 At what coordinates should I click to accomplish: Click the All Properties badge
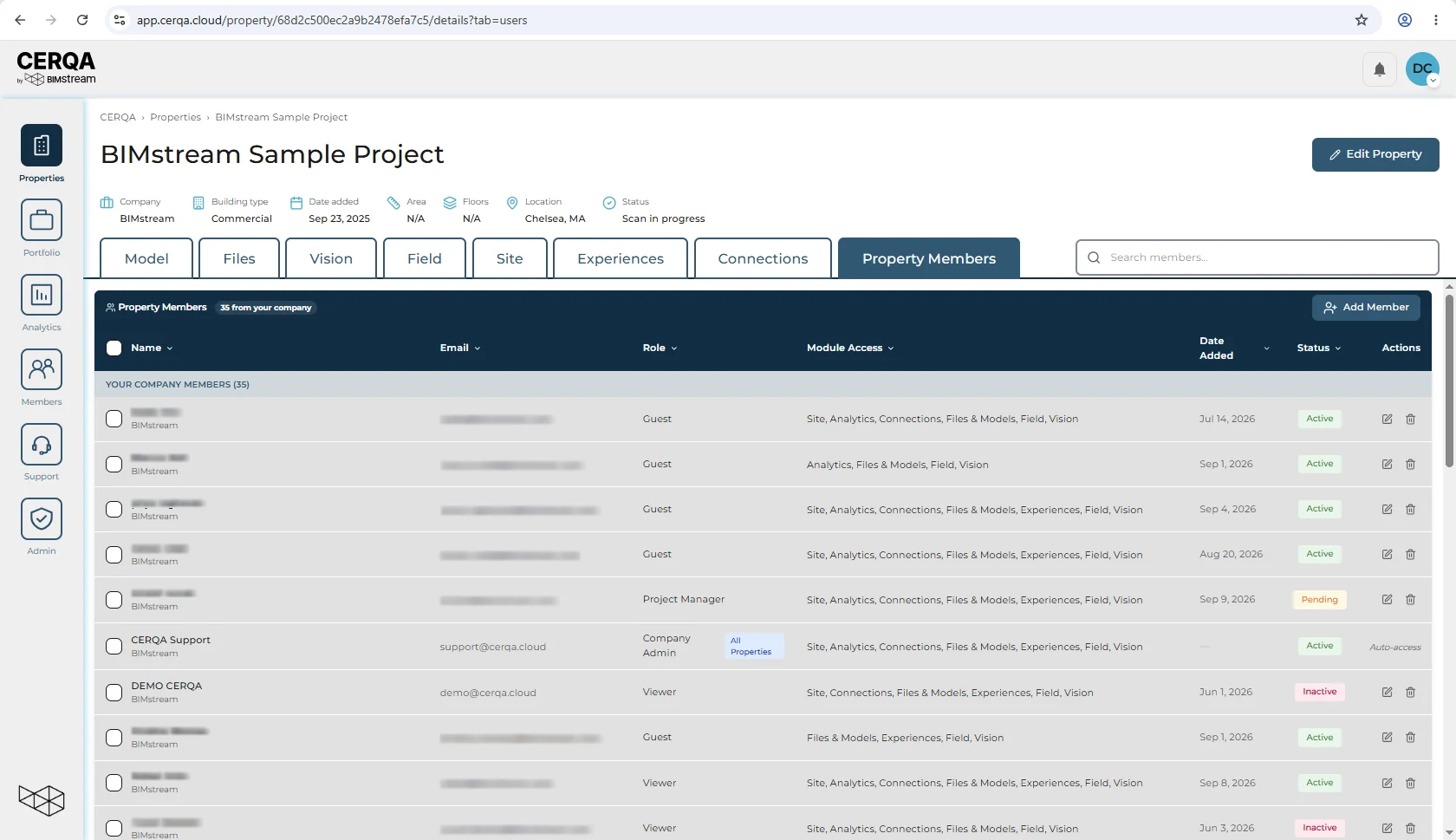pyautogui.click(x=754, y=646)
